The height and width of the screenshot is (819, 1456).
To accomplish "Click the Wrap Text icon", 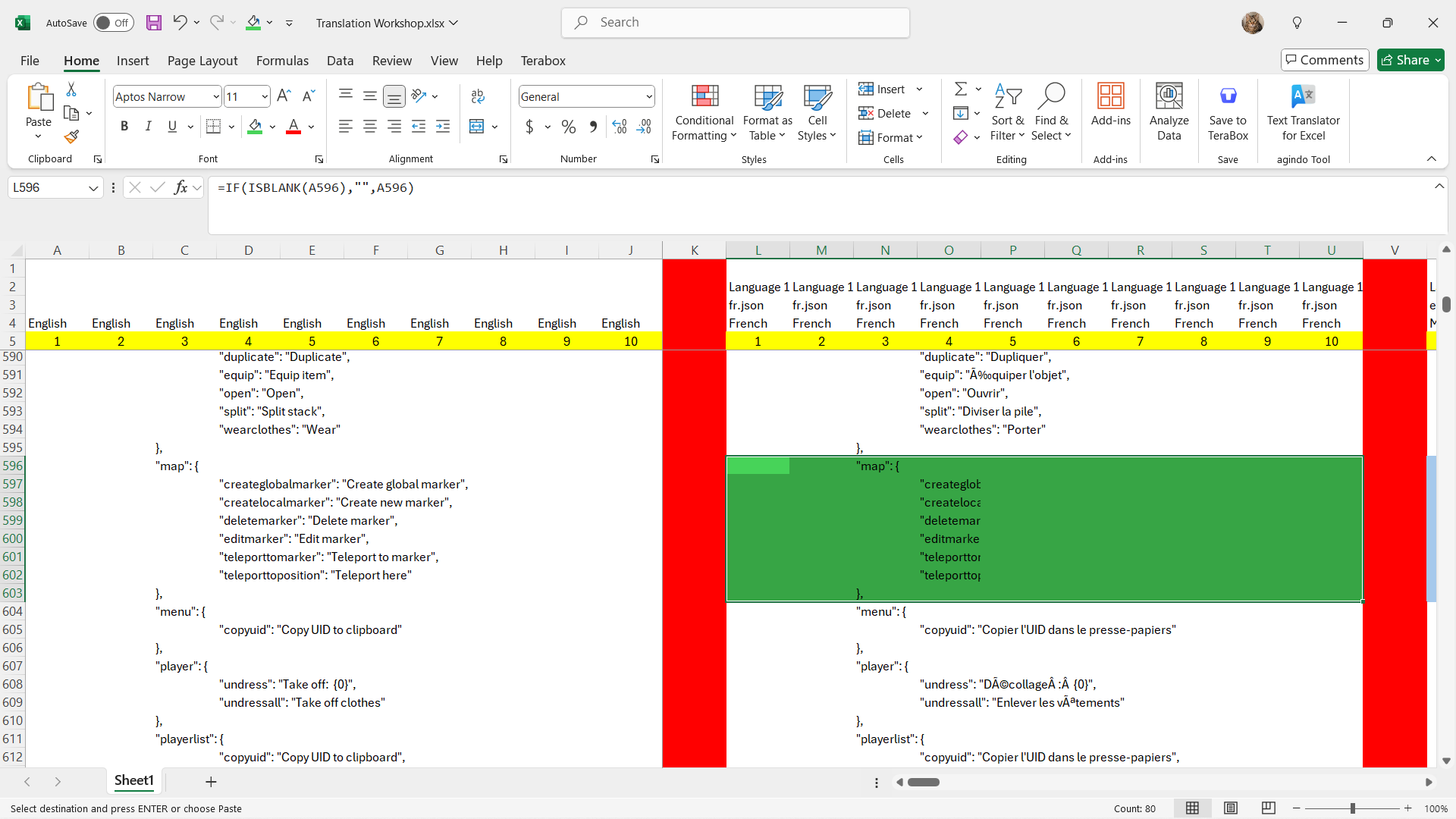I will 478,96.
